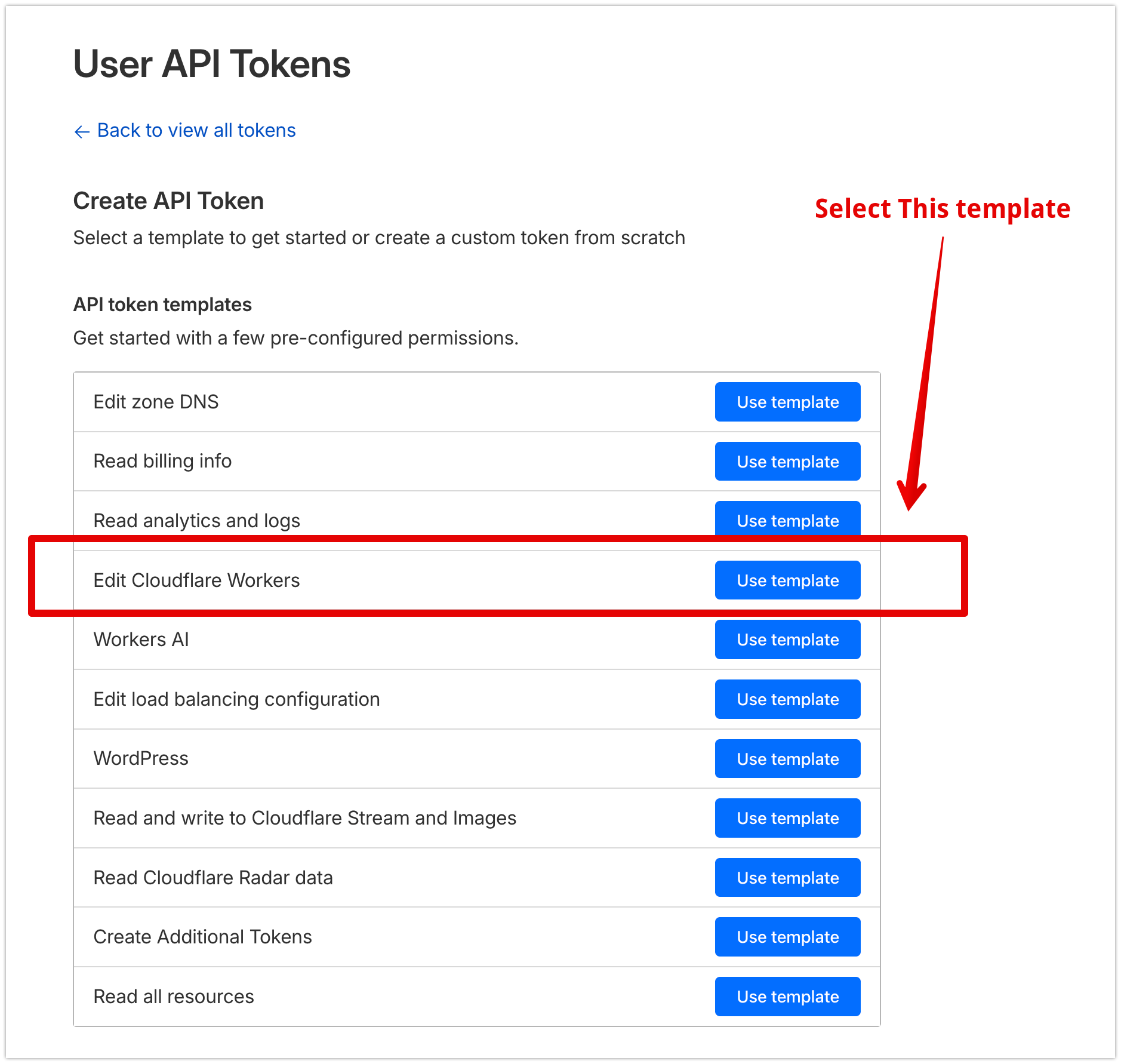
Task: Use template for Edit load balancing configuration
Action: click(787, 699)
